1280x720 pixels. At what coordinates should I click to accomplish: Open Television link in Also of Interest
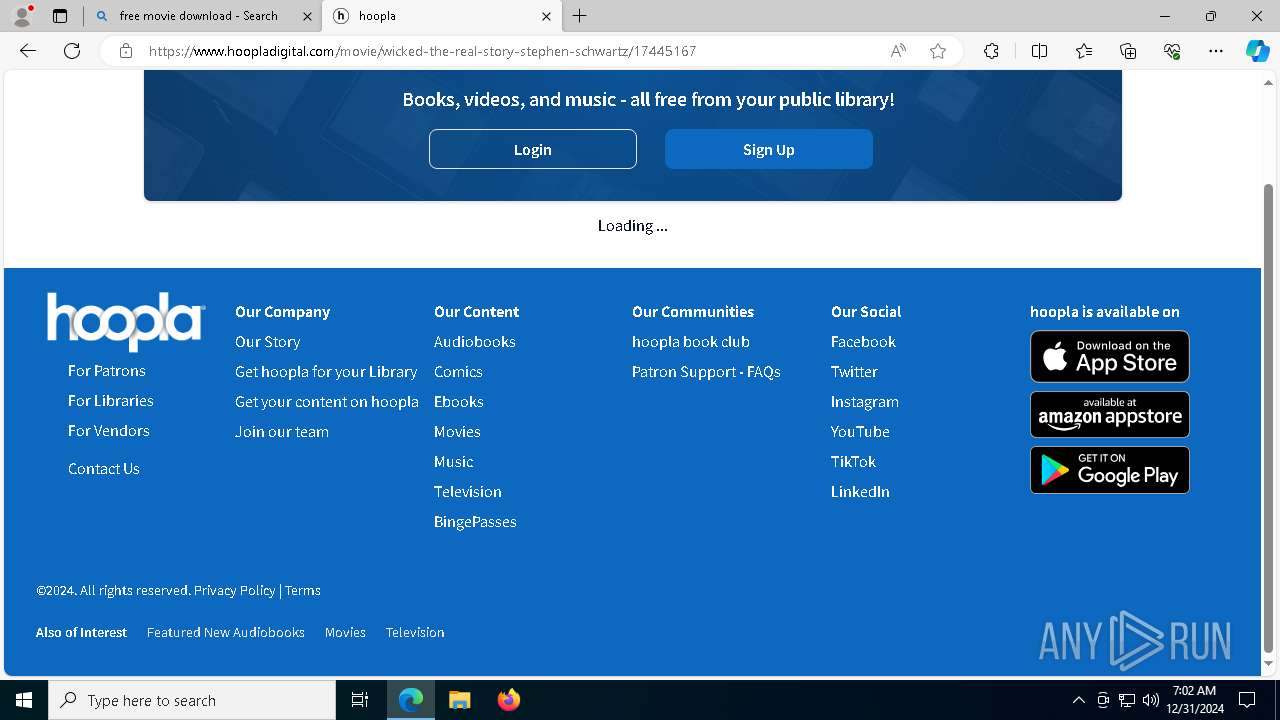tap(415, 632)
